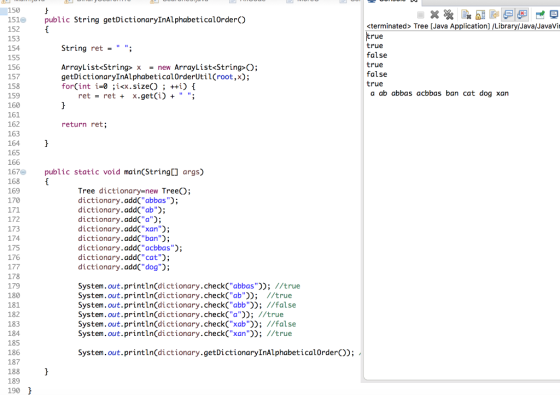Screen dimensions: 560x395
Task: Toggle Show Console When Standard Out Changes
Action: [x=508, y=15]
